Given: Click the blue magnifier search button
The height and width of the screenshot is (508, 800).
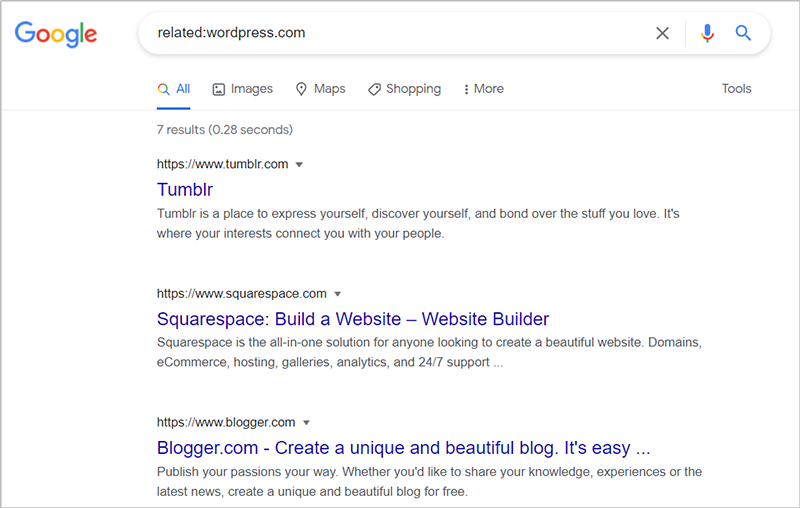Looking at the screenshot, I should [743, 33].
